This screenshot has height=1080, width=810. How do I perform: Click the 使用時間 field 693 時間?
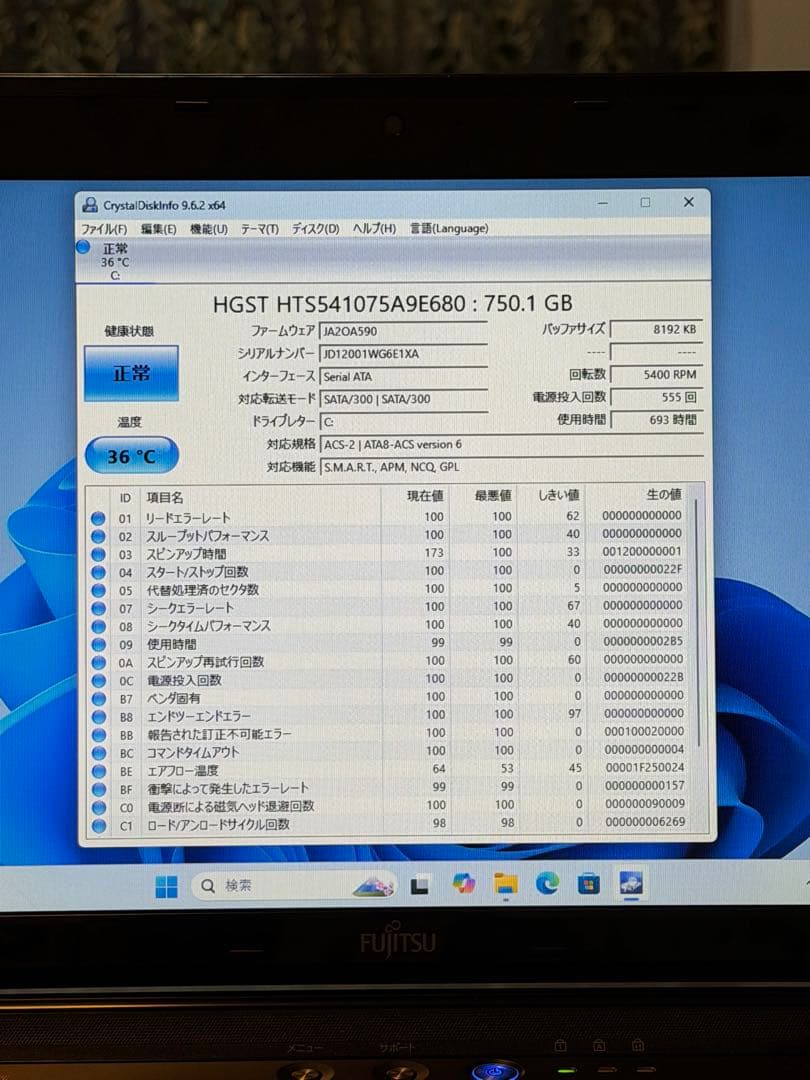[x=656, y=419]
